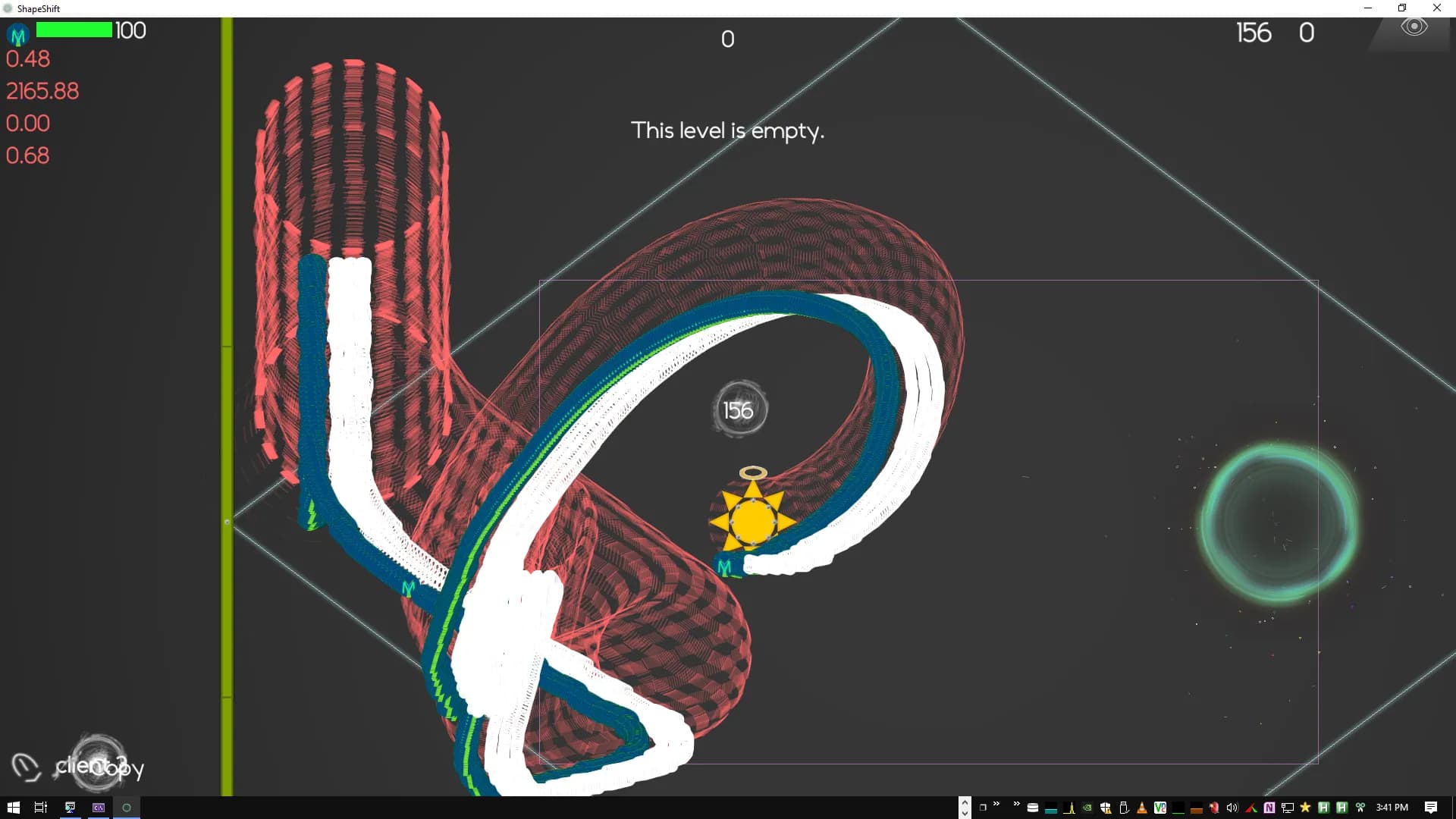Image resolution: width=1456 pixels, height=819 pixels.
Task: Click the 156 counter bubble
Action: coord(739,410)
